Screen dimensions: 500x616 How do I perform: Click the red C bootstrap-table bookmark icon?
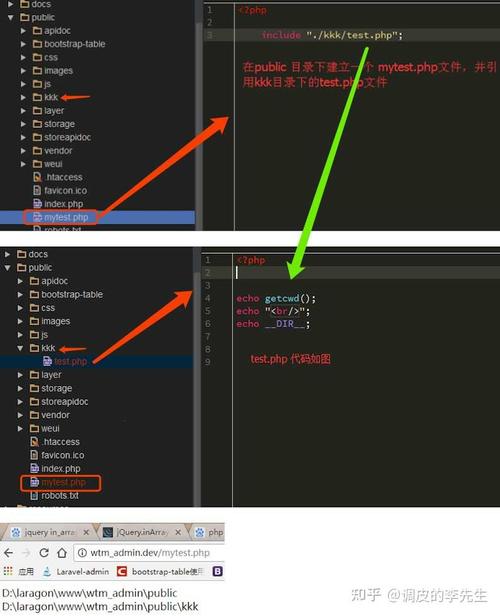tap(122, 571)
